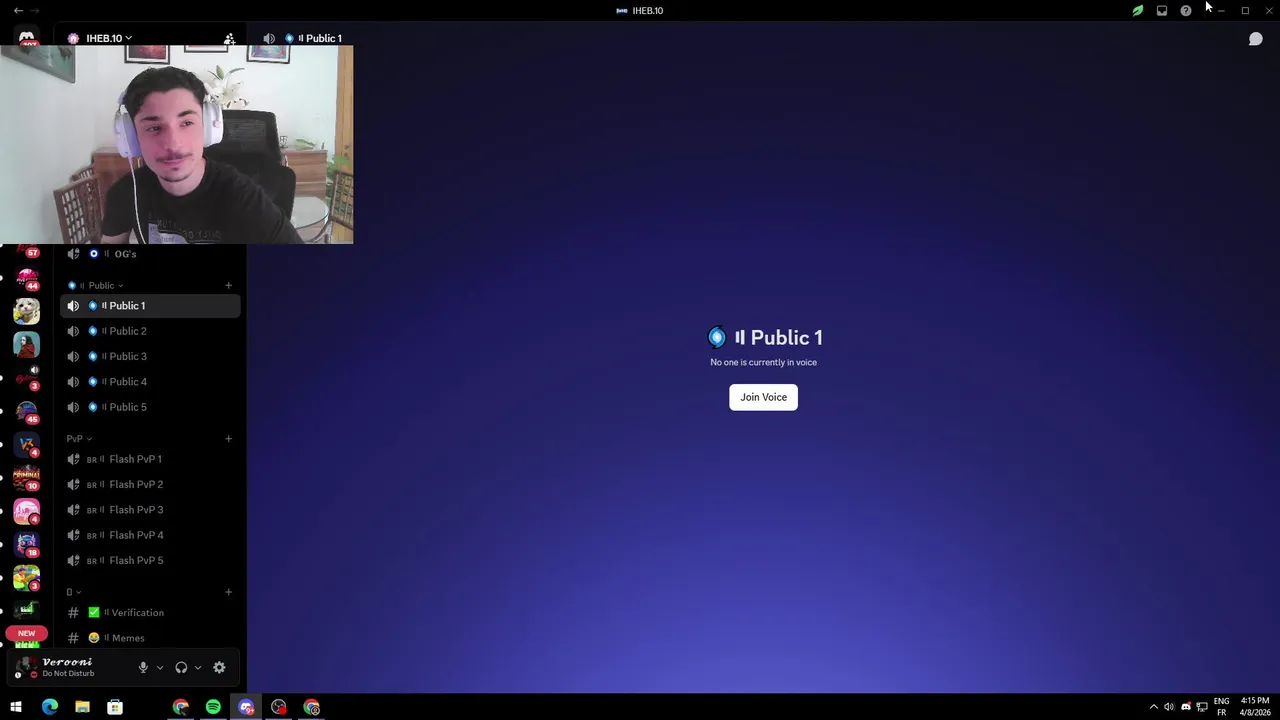Select the cat avatar server icon
The height and width of the screenshot is (720, 1280).
tap(27, 311)
